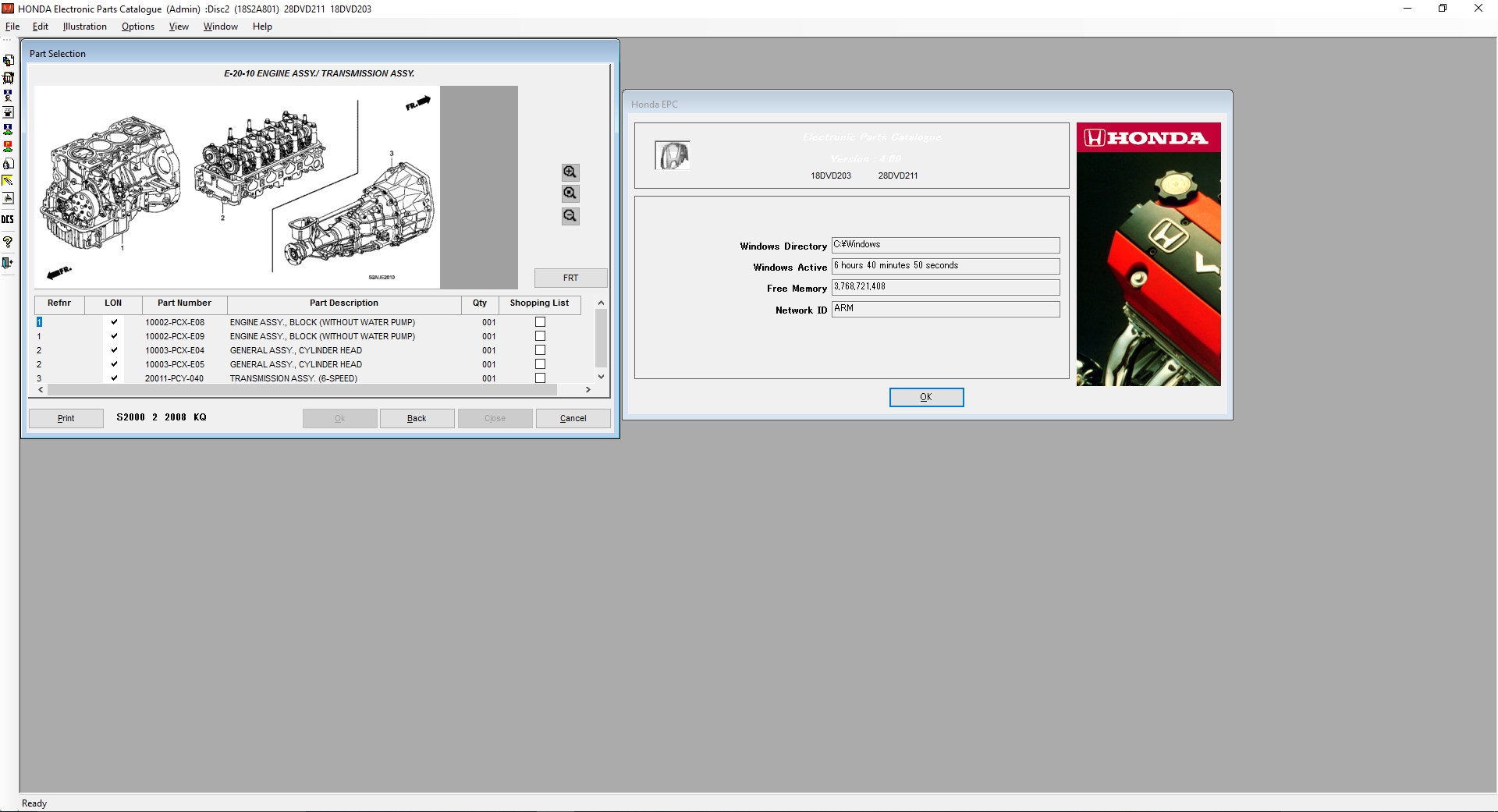Click the Part Description column header
Screen dimensions: 1498x812
pyautogui.click(x=344, y=303)
